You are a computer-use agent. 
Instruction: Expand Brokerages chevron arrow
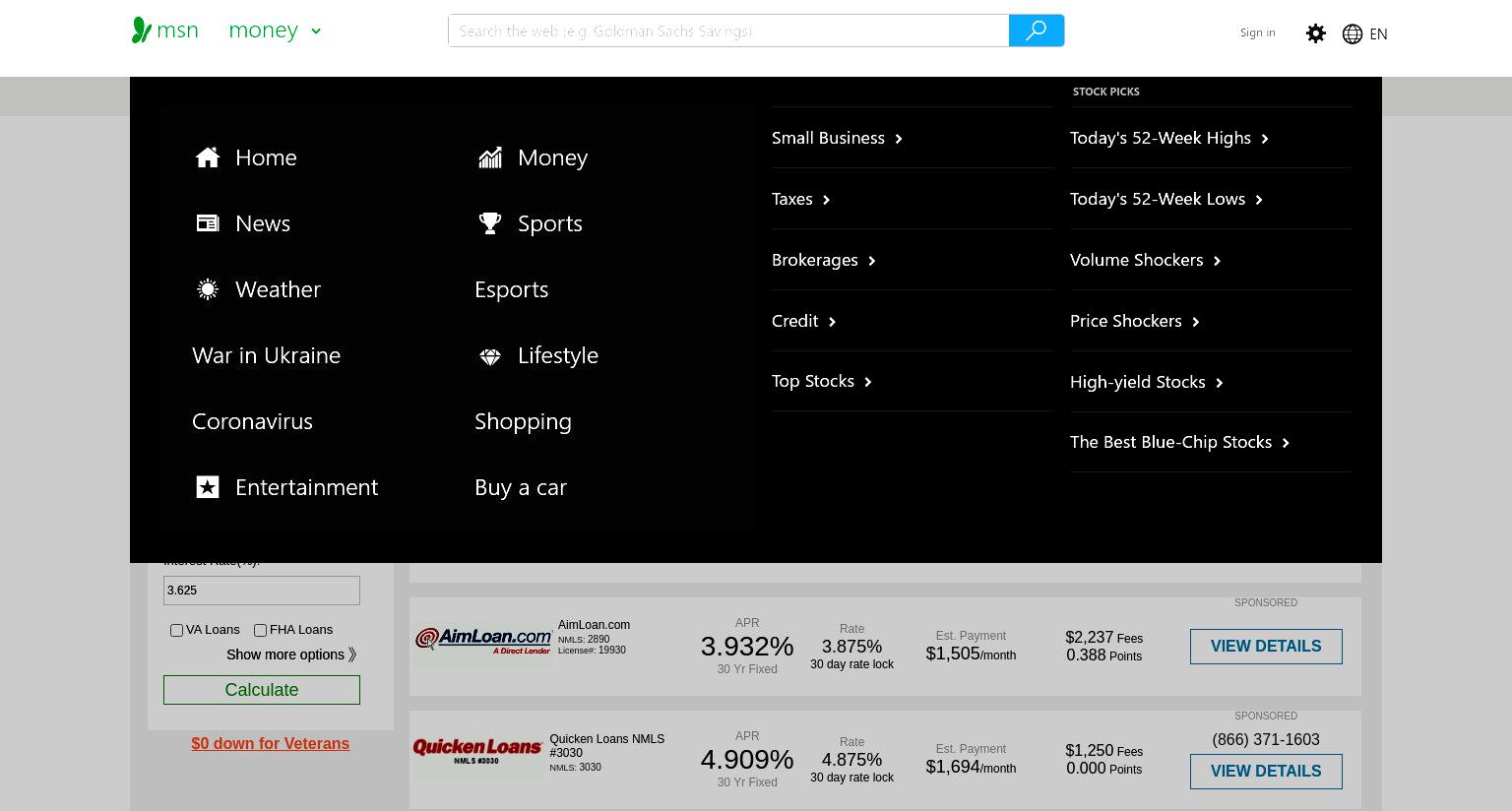click(872, 261)
